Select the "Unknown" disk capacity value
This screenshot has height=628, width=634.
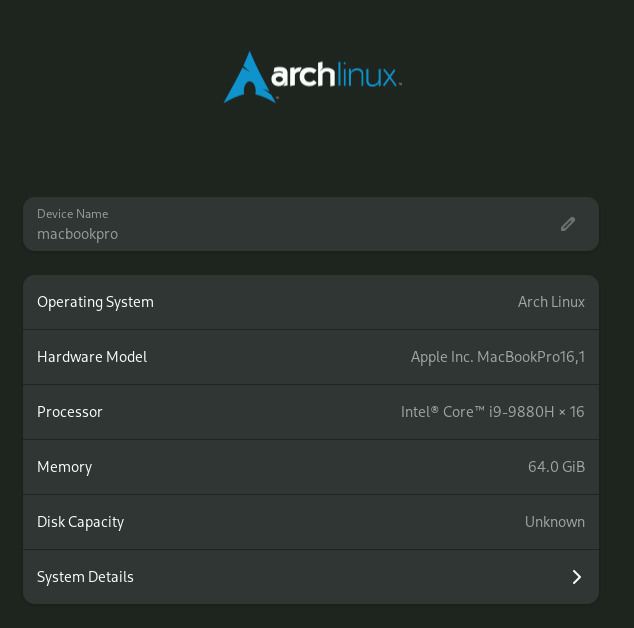point(555,522)
